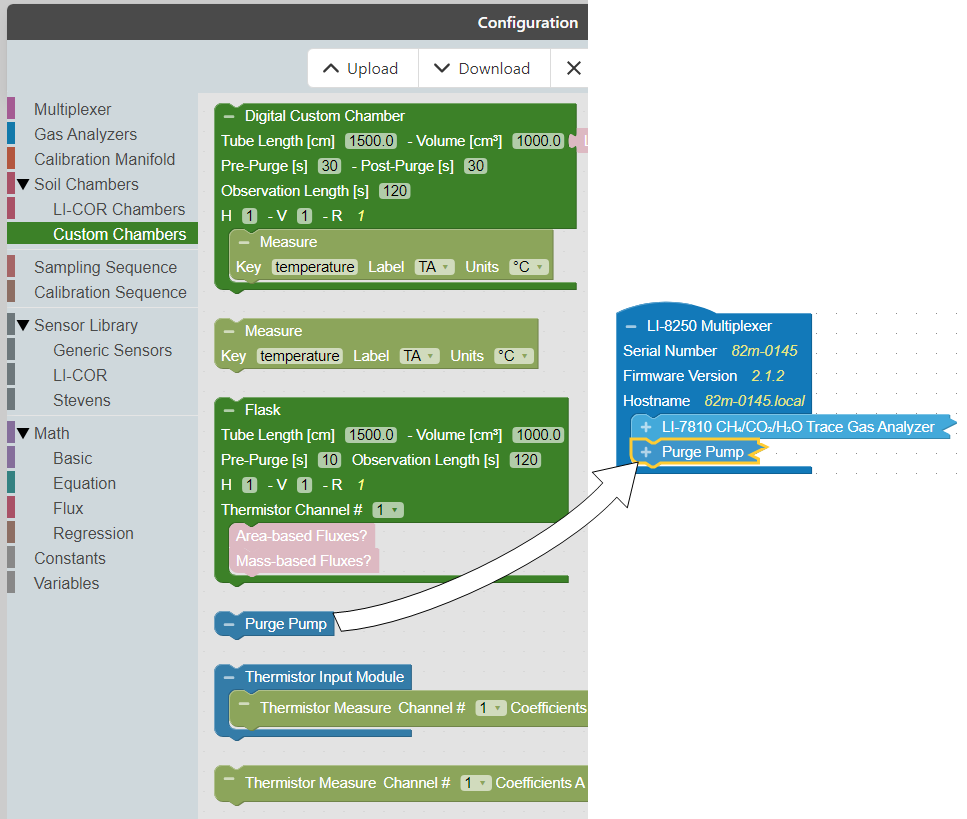Edit Tube Length in Flask block
The width and height of the screenshot is (967, 819).
click(371, 435)
